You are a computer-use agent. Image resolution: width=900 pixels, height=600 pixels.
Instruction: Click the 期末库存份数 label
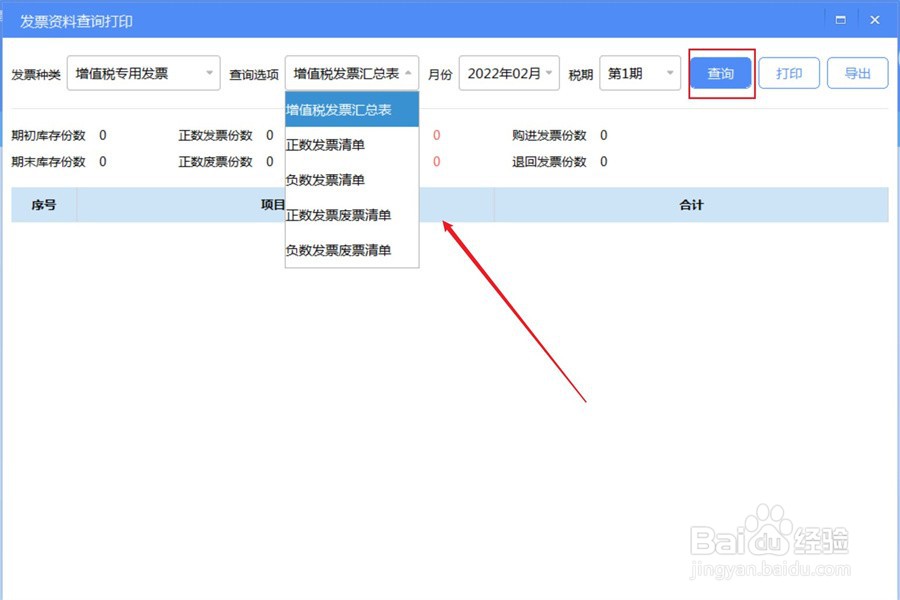(x=48, y=162)
